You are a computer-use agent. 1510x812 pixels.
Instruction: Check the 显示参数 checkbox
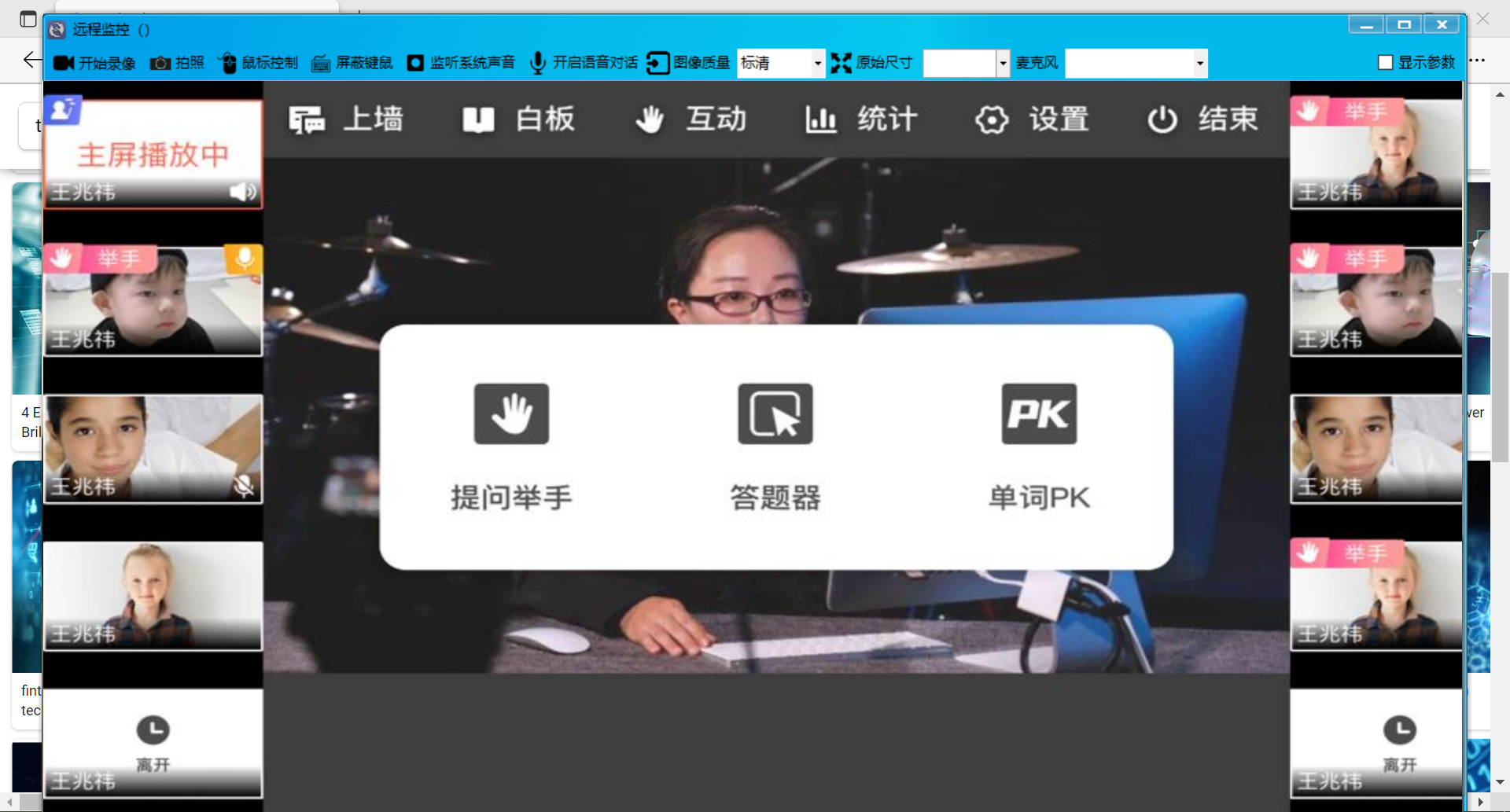[x=1386, y=63]
